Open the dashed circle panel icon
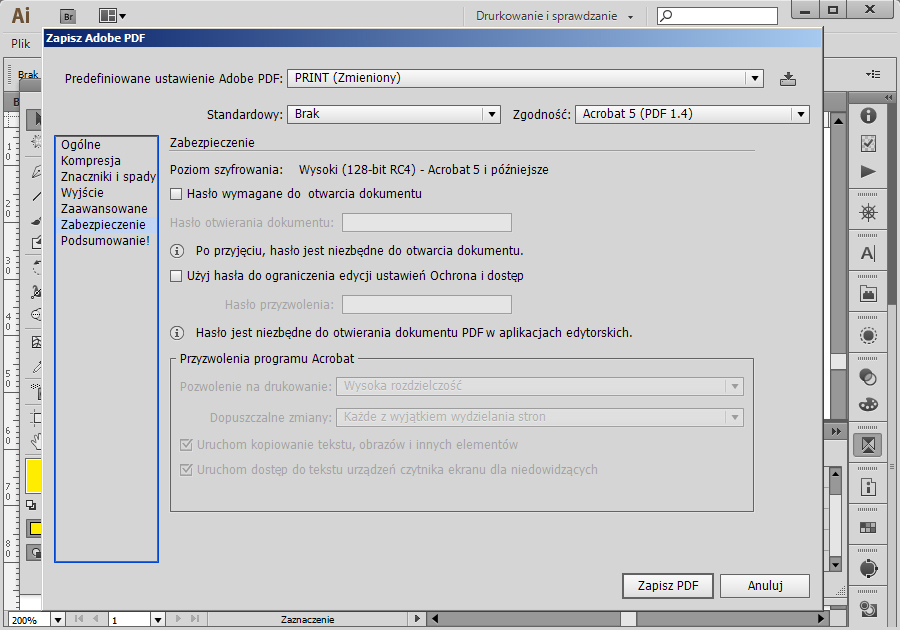The image size is (900, 630). tap(868, 335)
